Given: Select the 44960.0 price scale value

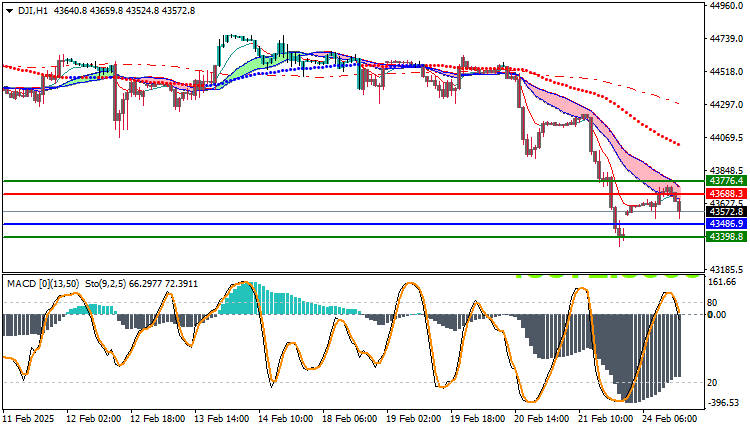Looking at the screenshot, I should coord(727,6).
